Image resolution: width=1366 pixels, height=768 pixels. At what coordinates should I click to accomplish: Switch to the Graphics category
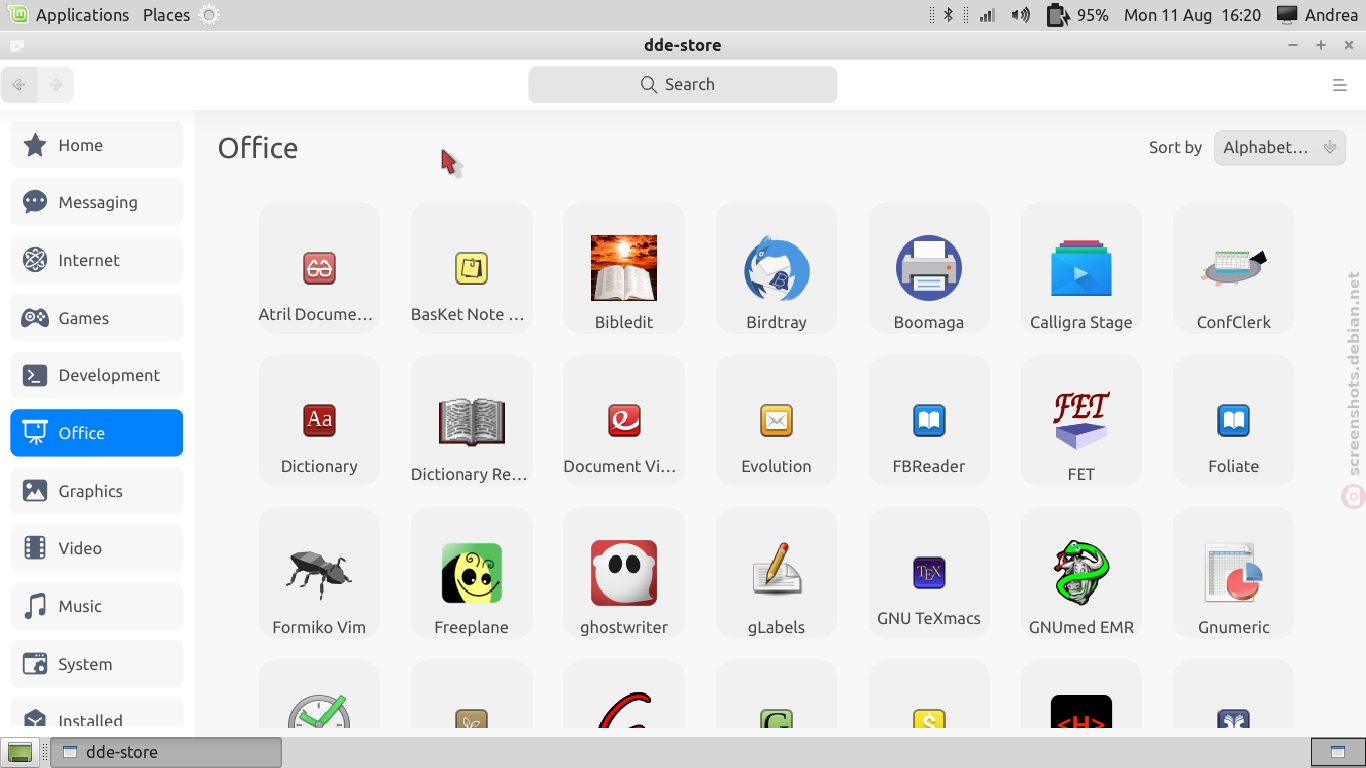click(x=97, y=491)
